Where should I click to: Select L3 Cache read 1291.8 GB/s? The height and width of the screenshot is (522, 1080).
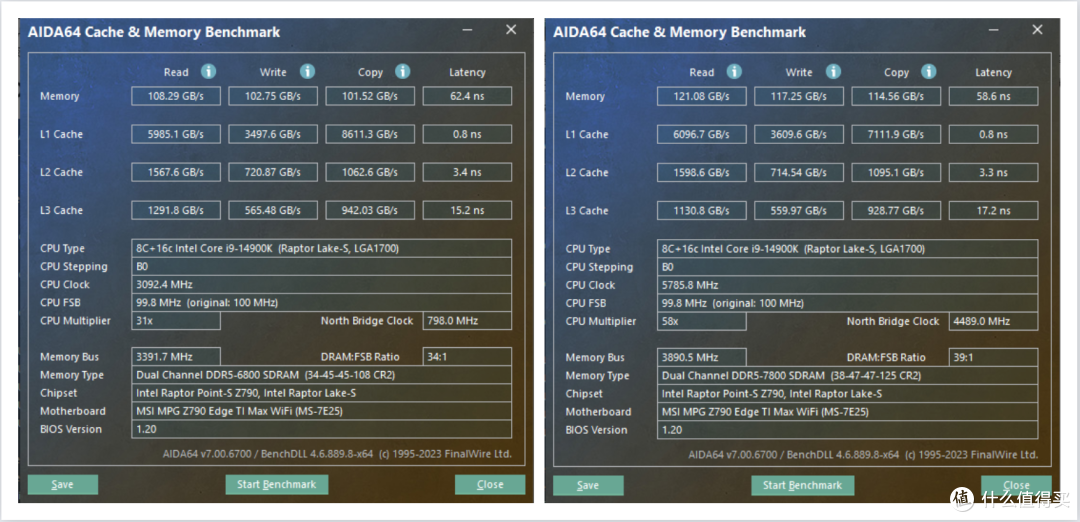(176, 210)
